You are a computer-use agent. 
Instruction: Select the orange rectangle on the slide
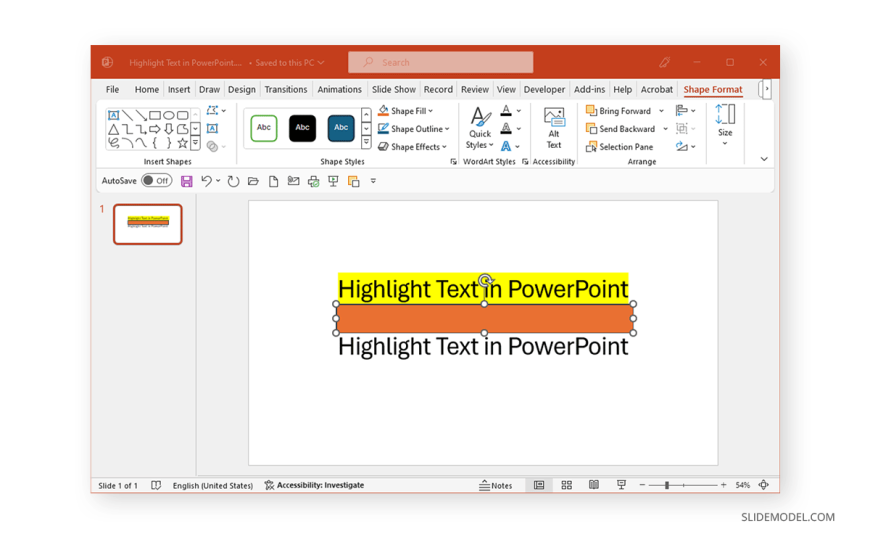[484, 319]
